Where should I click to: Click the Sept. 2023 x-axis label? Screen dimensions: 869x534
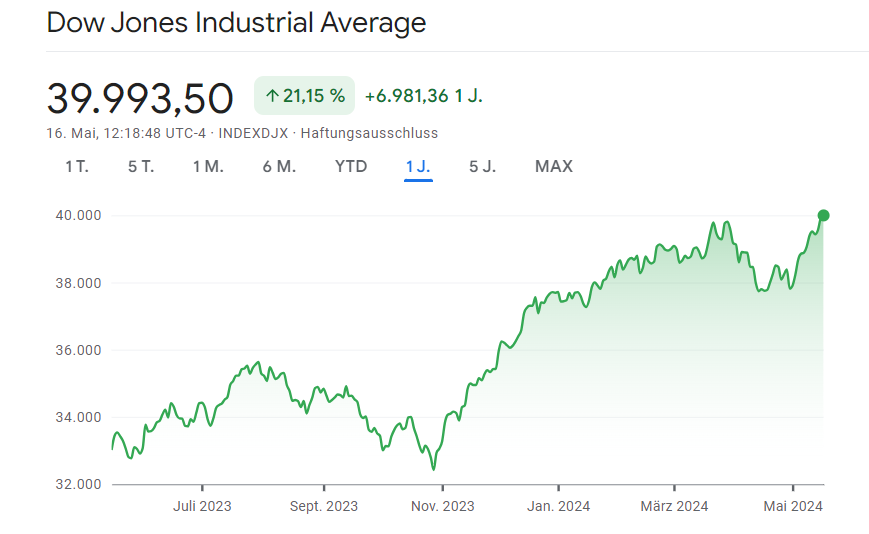click(x=324, y=506)
